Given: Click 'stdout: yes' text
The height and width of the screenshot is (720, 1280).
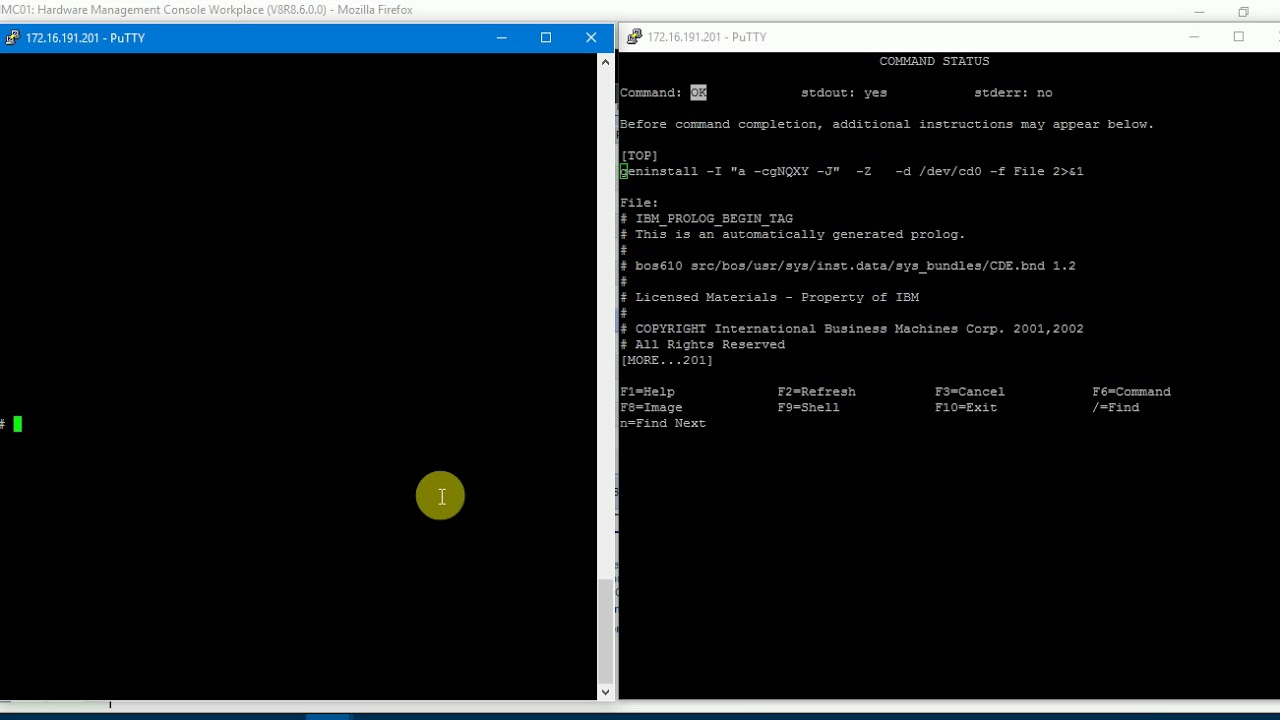Looking at the screenshot, I should [844, 93].
